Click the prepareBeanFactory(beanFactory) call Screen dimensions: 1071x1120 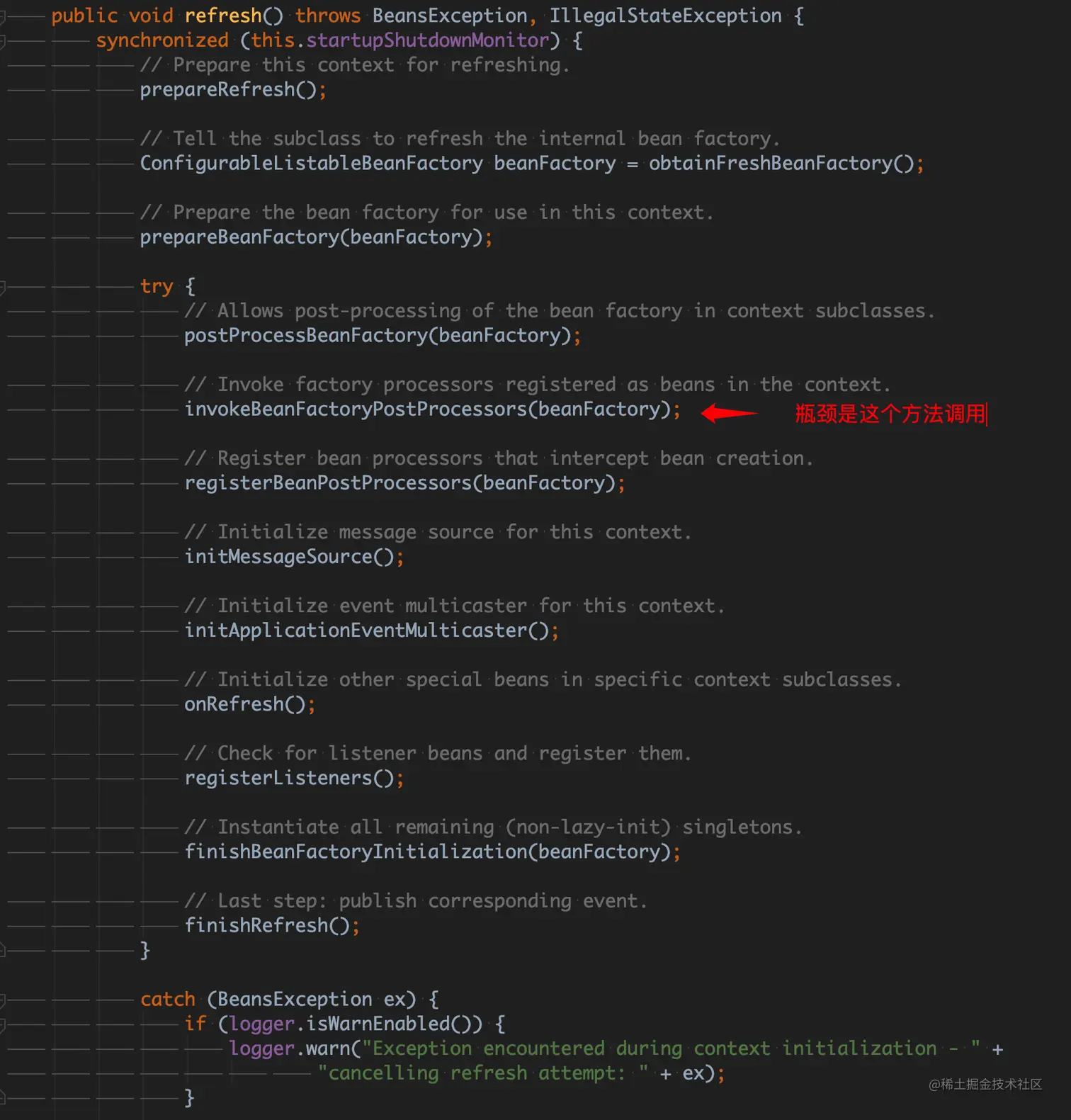[316, 237]
